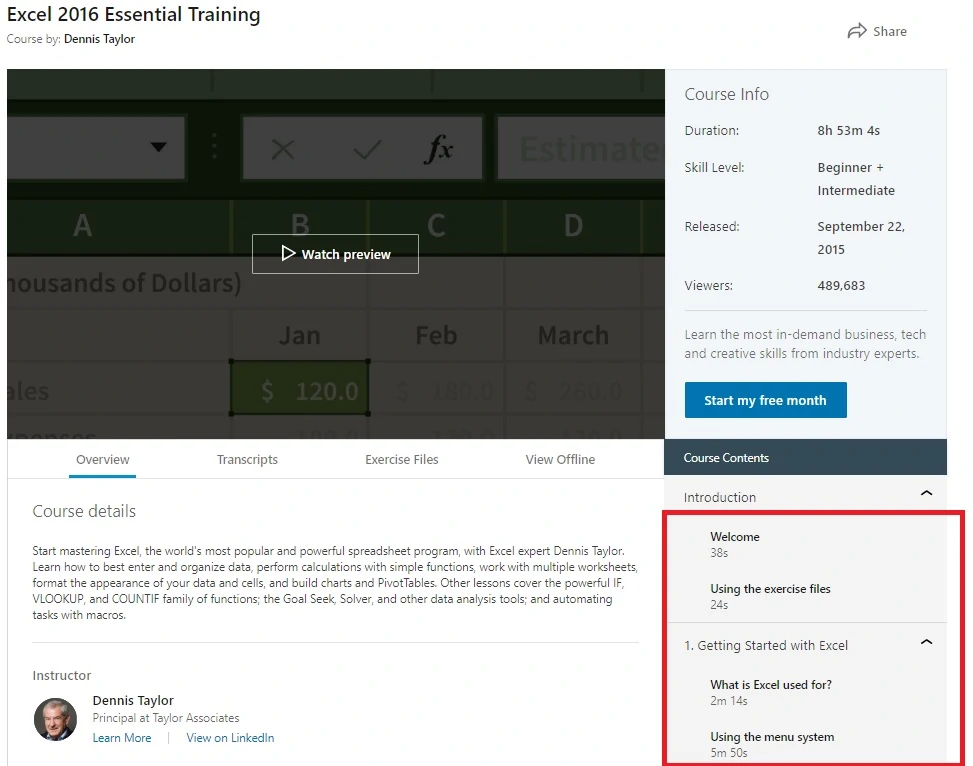Image resolution: width=973 pixels, height=766 pixels.
Task: Click the 8h 53m 4s duration value
Action: coord(848,130)
